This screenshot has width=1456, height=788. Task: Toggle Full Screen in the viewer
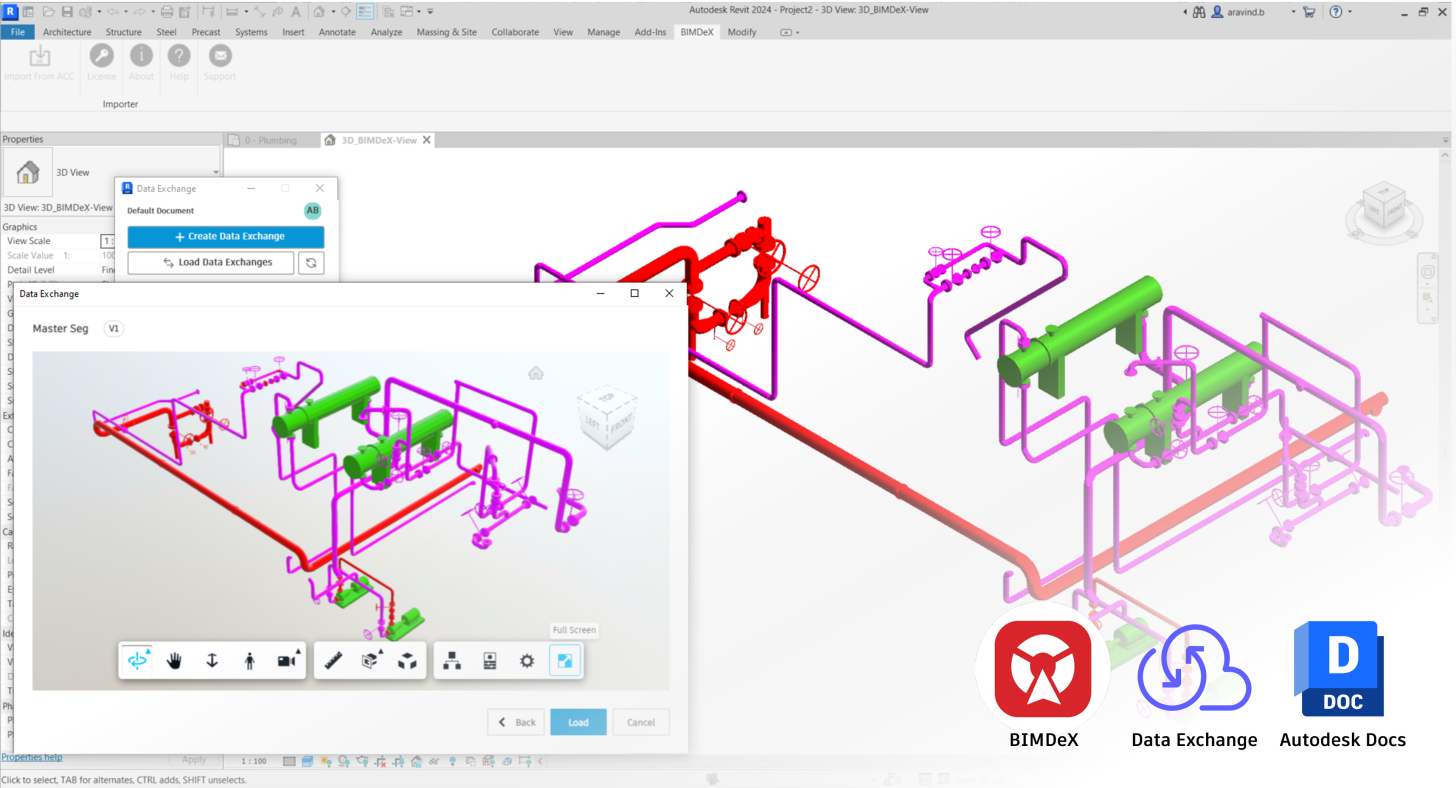pyautogui.click(x=565, y=661)
